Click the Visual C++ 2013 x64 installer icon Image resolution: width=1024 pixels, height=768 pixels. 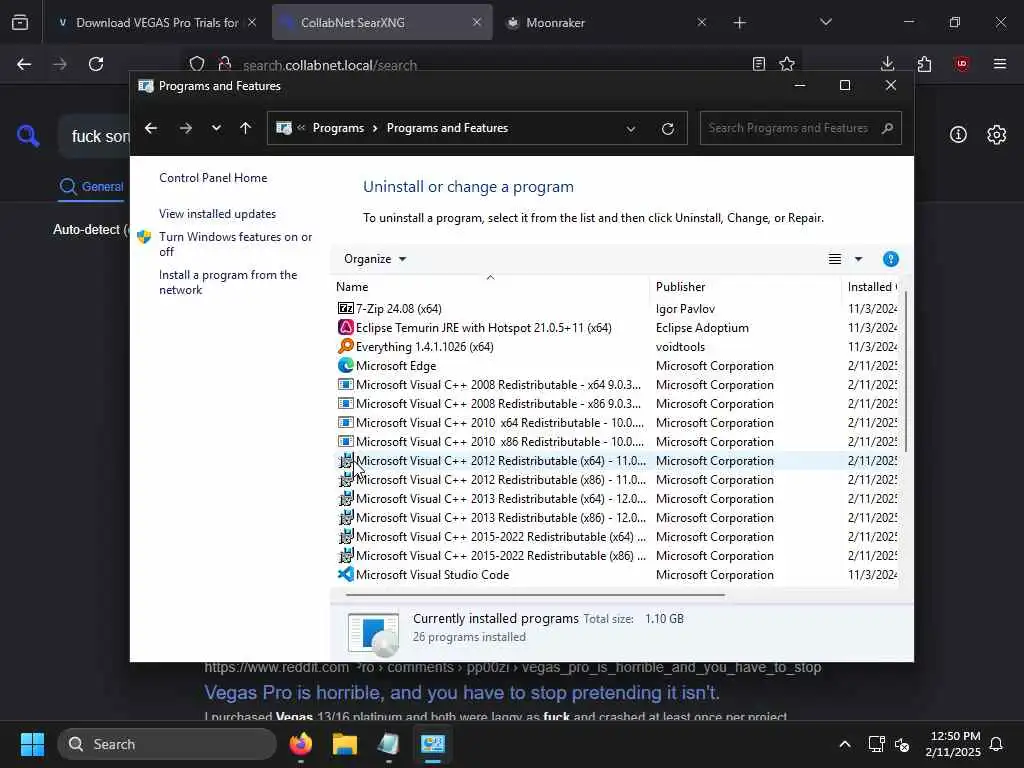[x=345, y=498]
